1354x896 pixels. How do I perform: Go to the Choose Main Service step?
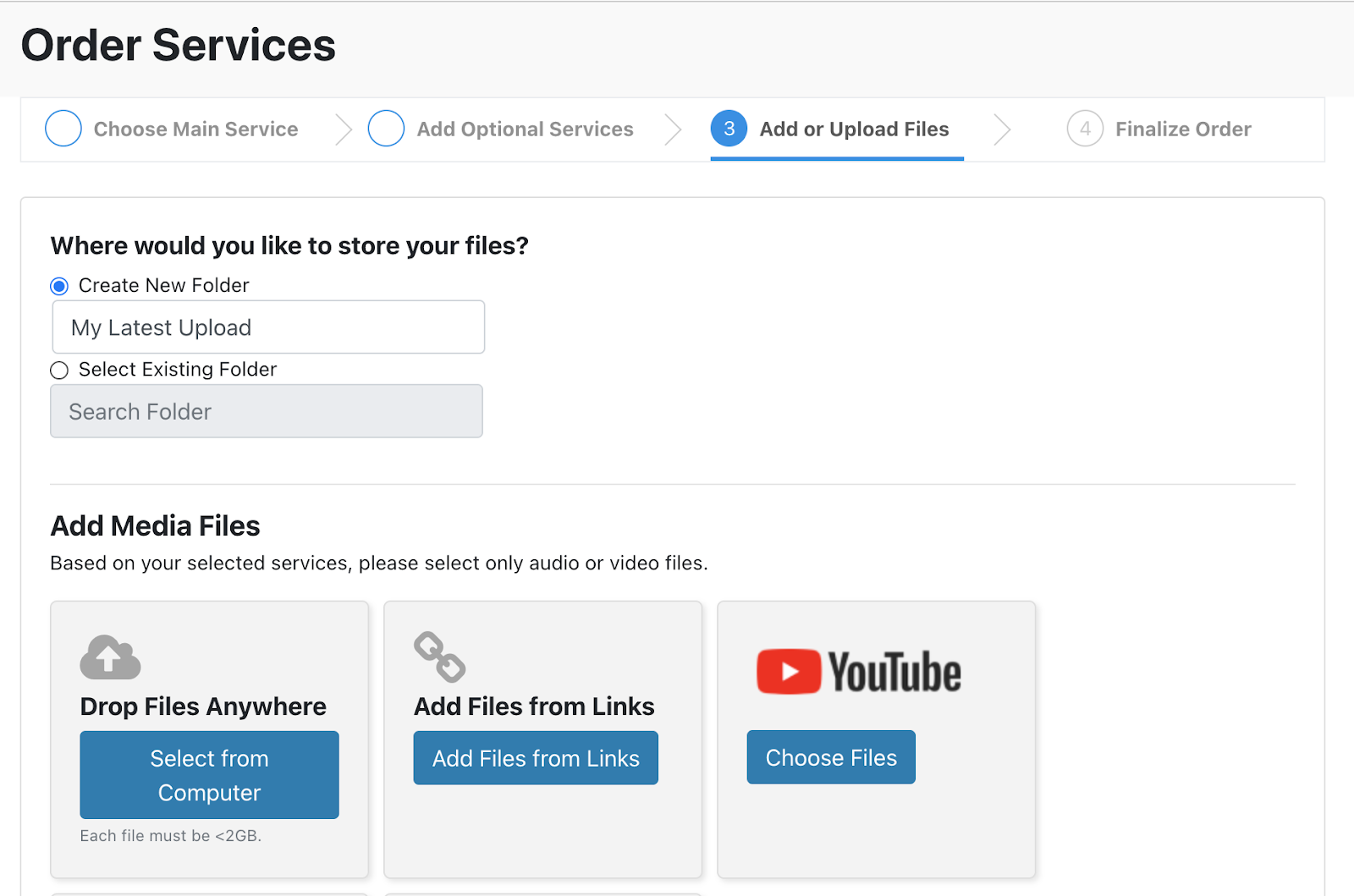[x=195, y=129]
